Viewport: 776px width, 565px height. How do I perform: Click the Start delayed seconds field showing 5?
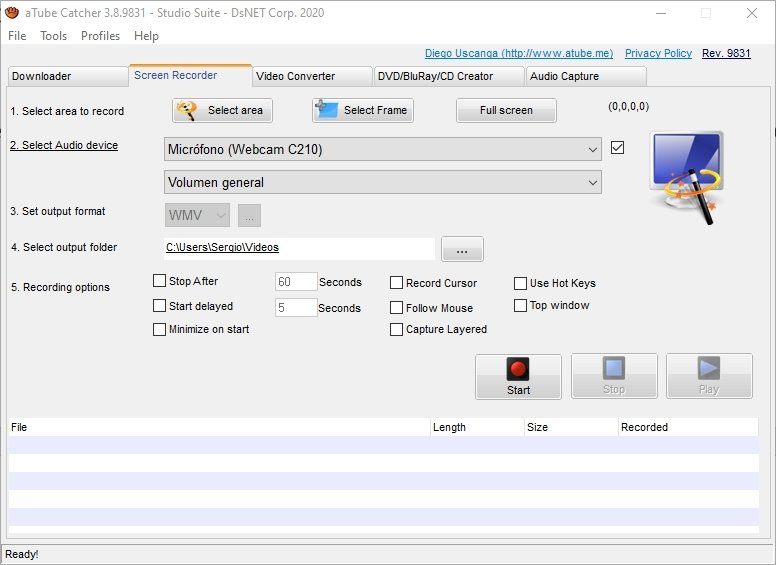click(296, 307)
